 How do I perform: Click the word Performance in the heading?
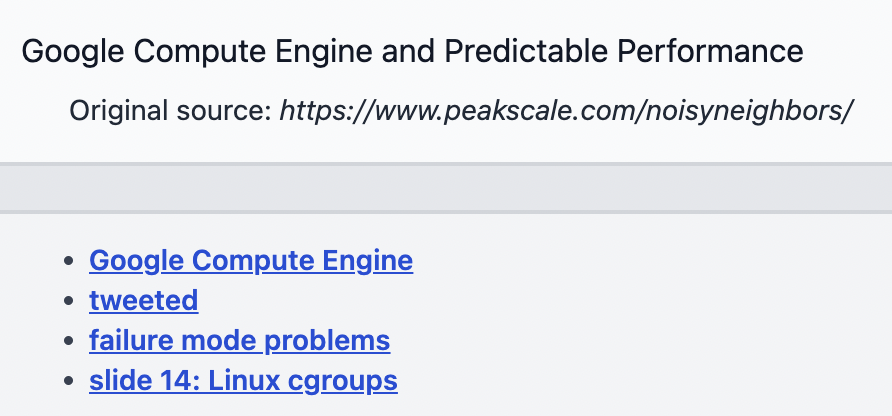[x=710, y=51]
